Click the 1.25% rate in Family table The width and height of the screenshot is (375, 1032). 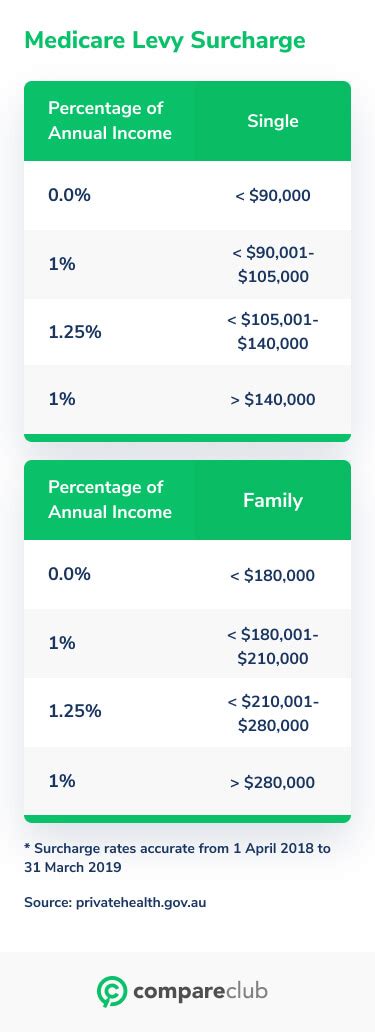(75, 711)
